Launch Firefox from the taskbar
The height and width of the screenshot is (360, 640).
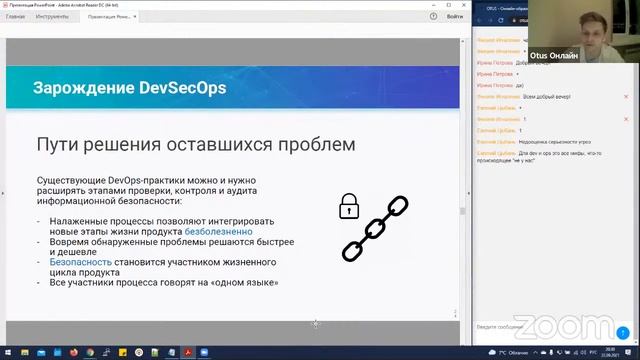(x=73, y=353)
